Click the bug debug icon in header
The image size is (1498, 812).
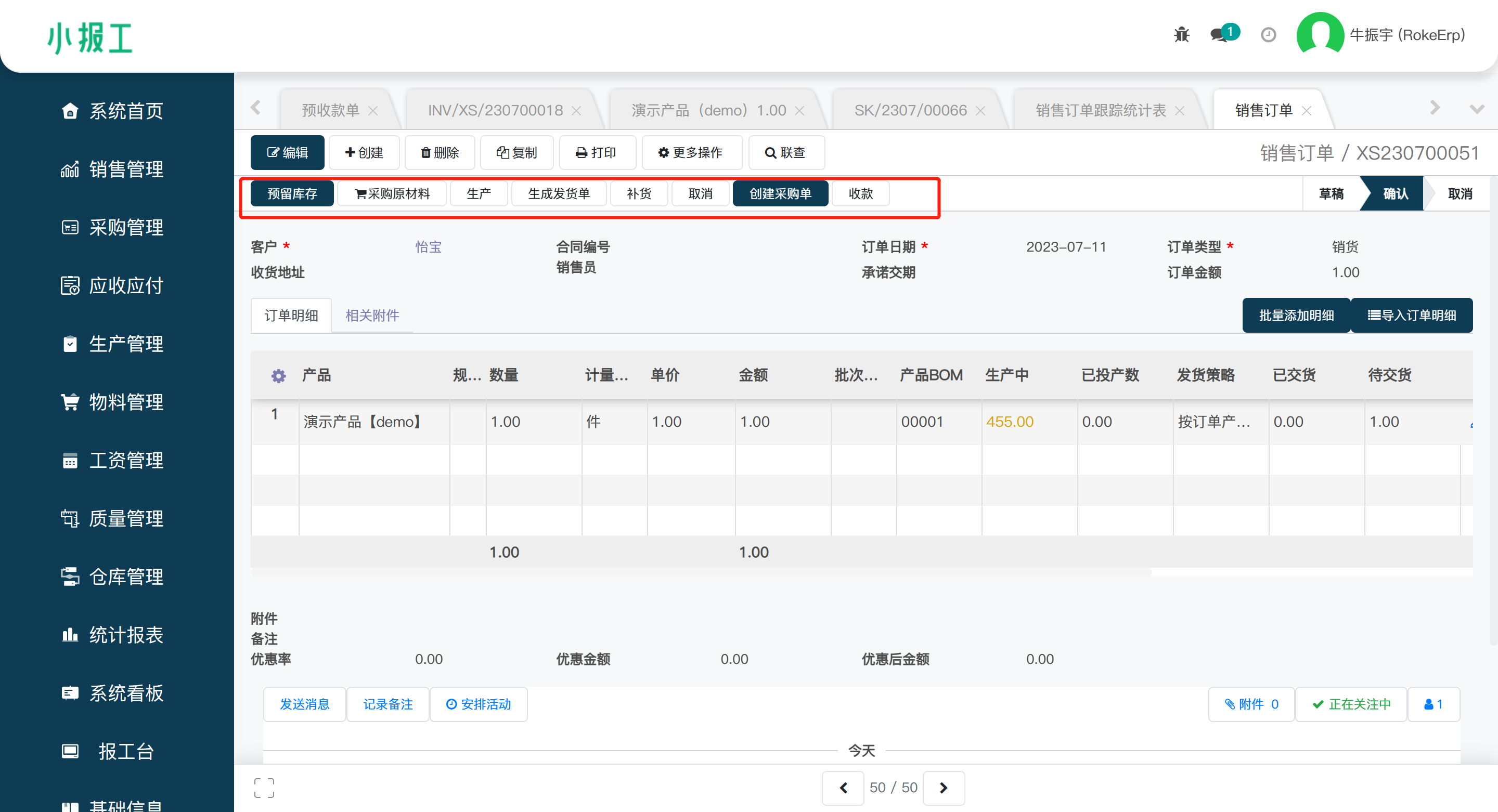click(1181, 35)
